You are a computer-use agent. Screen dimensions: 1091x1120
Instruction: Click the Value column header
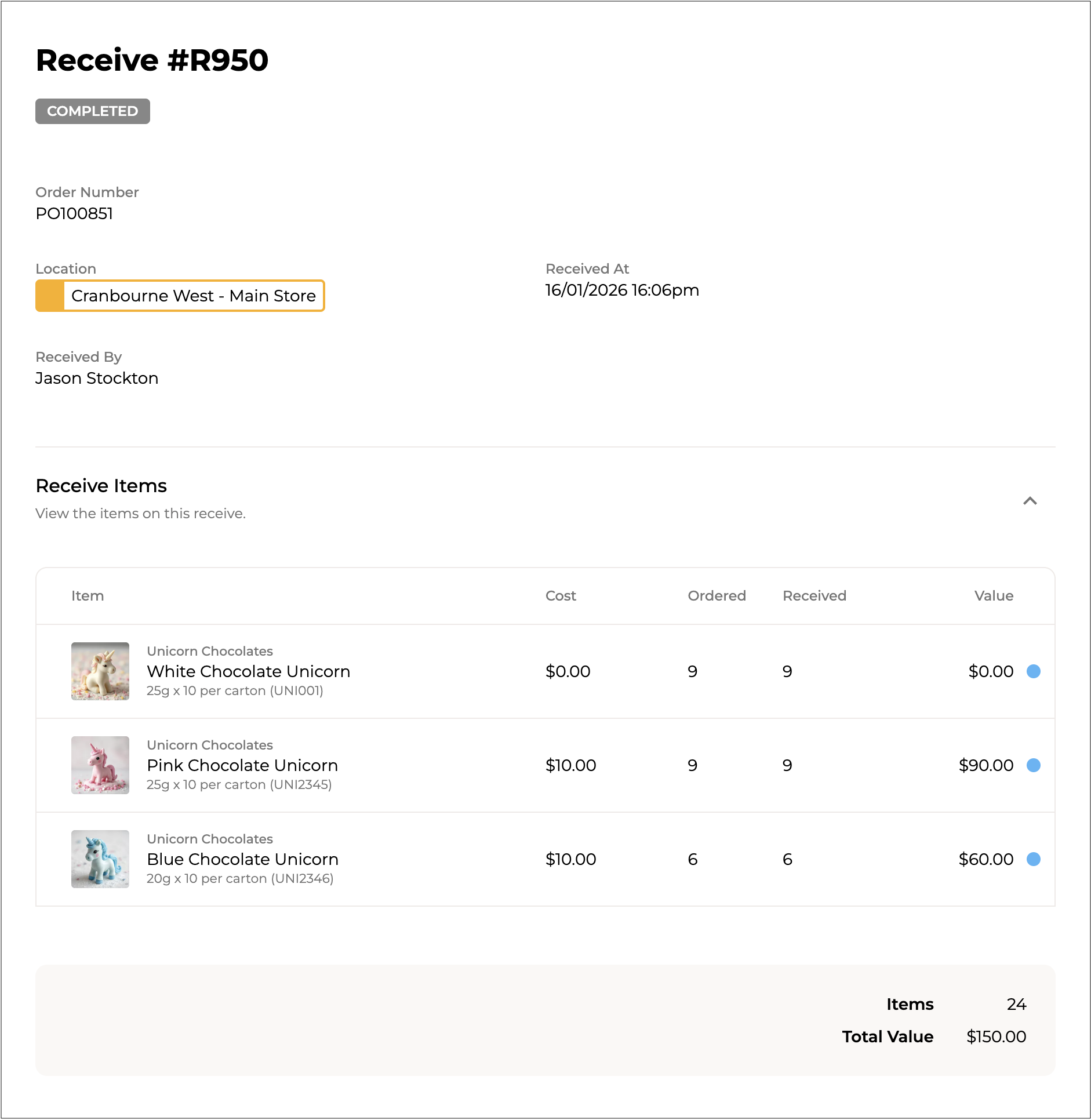pos(994,596)
